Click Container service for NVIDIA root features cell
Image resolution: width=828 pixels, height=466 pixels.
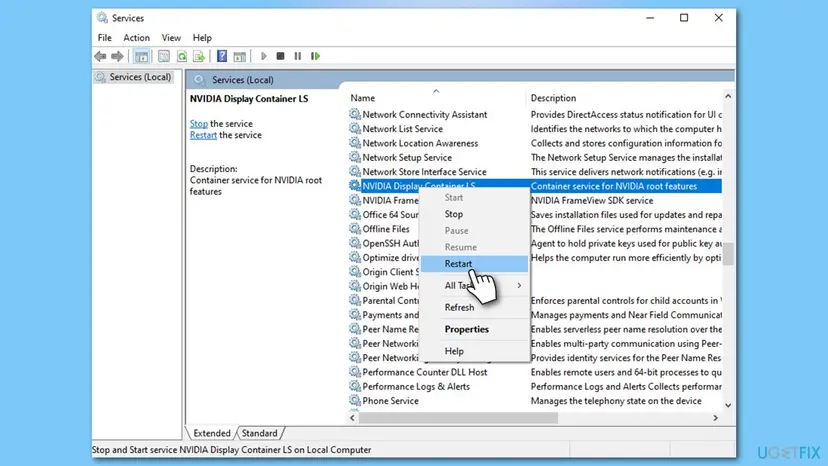coord(614,186)
